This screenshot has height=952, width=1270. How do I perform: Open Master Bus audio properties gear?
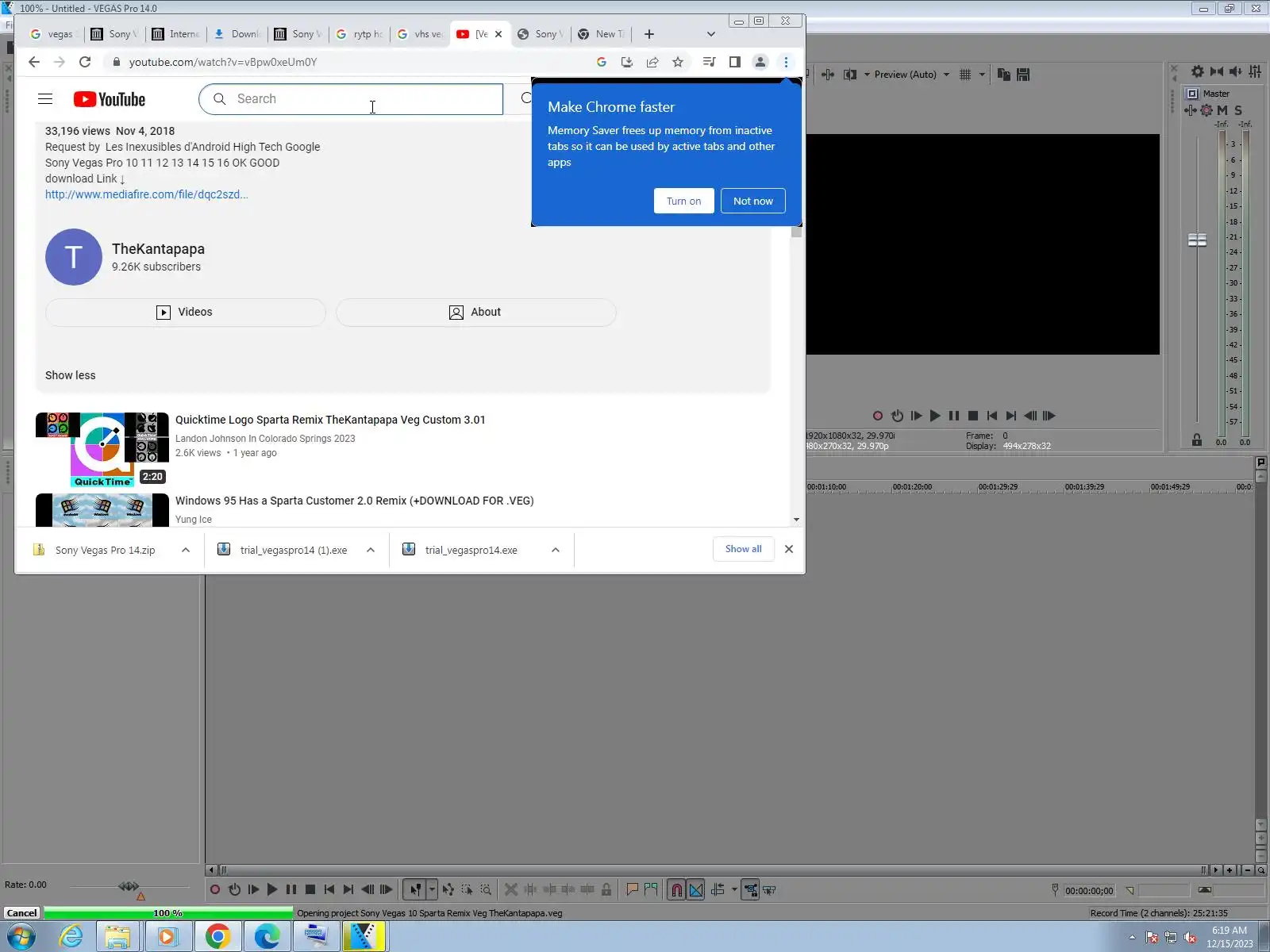point(1198,71)
